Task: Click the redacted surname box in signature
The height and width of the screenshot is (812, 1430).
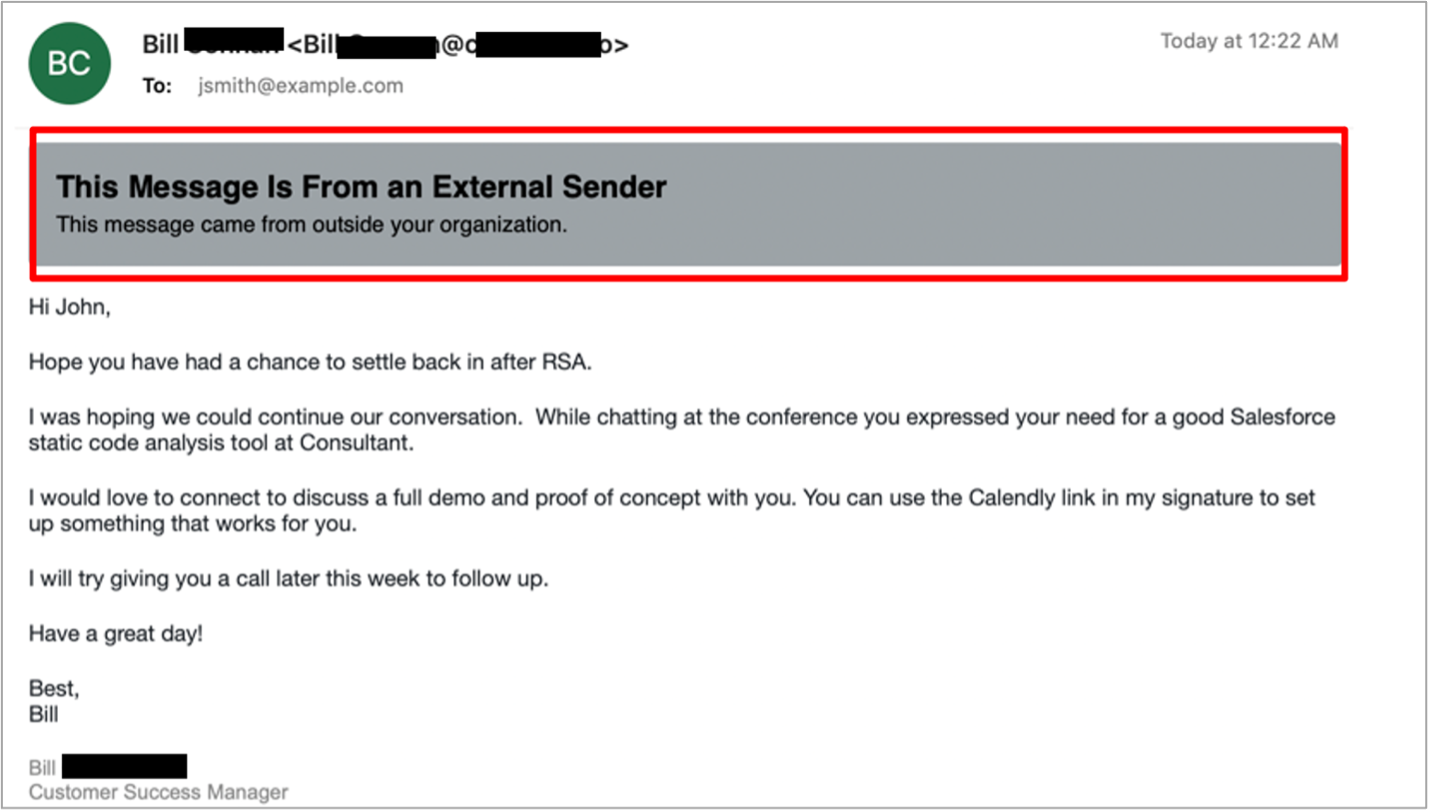Action: [x=124, y=767]
